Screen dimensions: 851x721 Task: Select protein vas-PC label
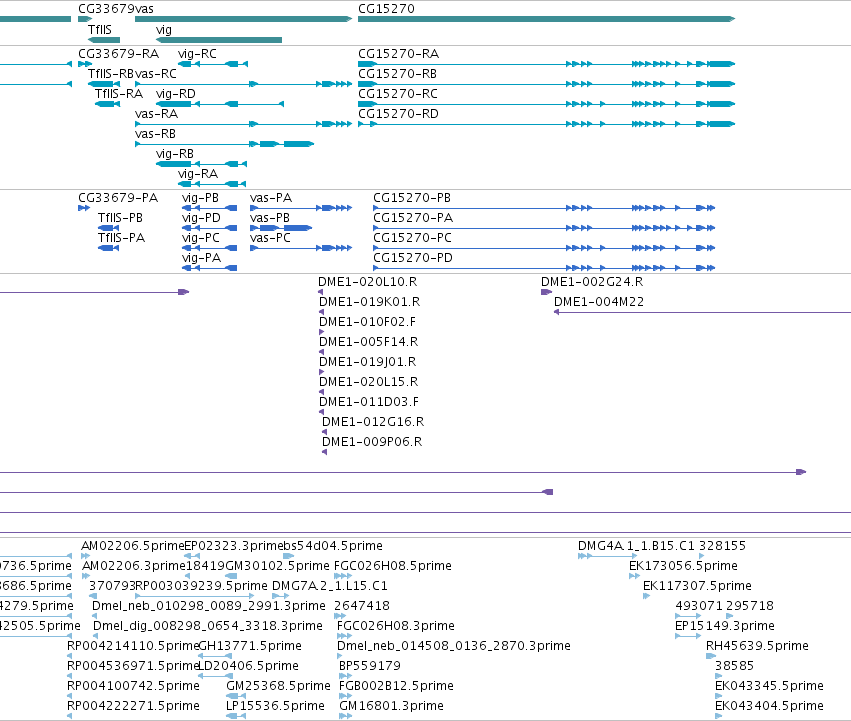pyautogui.click(x=270, y=238)
